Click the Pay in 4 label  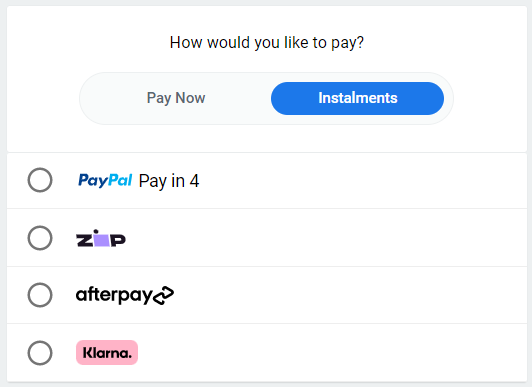[169, 181]
